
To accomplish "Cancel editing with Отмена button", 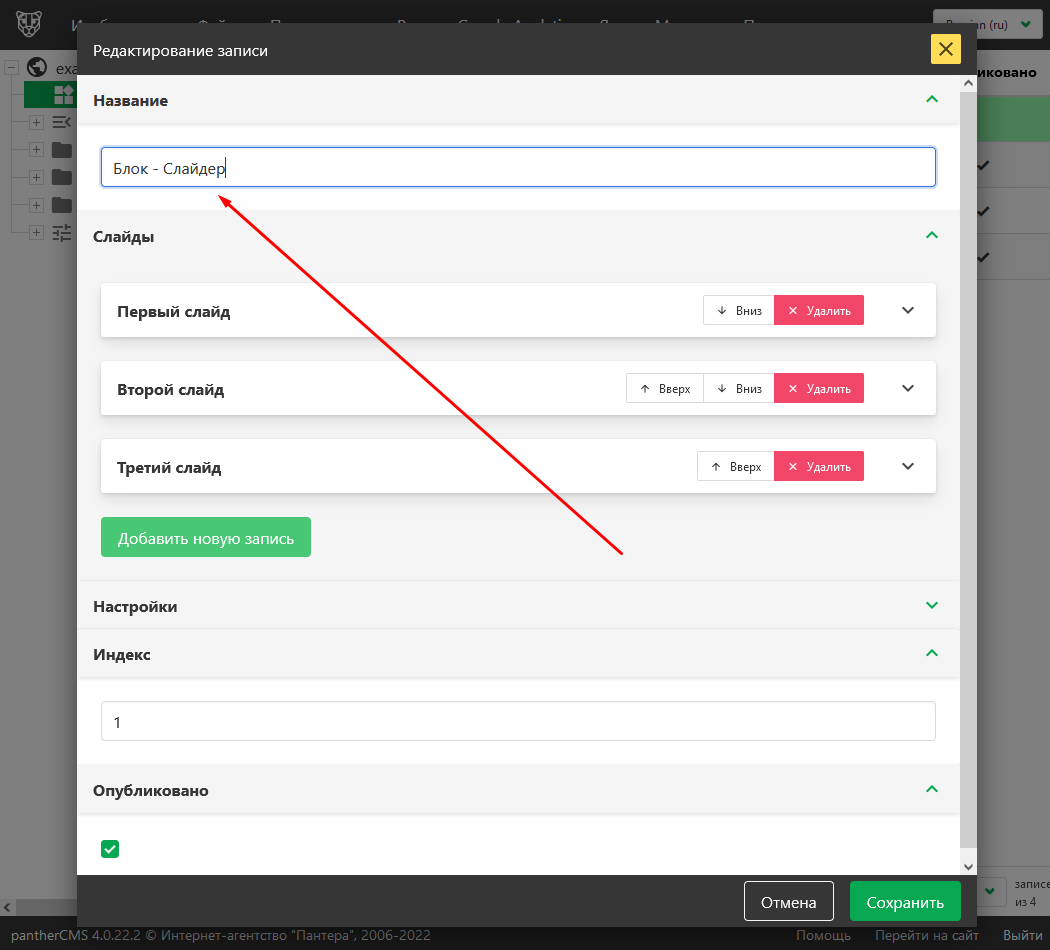I will pos(788,902).
